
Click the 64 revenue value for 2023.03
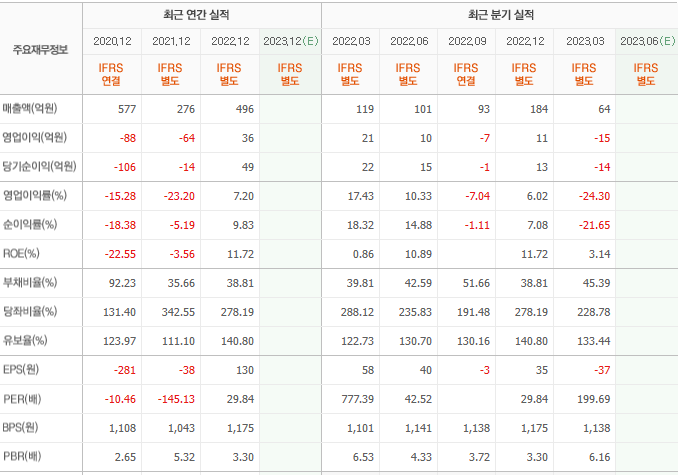click(x=604, y=109)
